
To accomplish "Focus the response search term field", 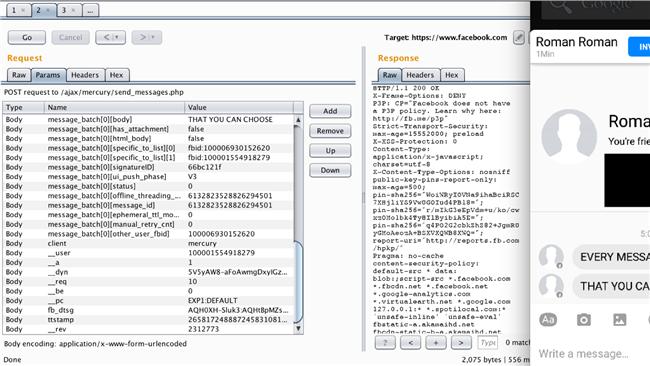I will pos(488,343).
